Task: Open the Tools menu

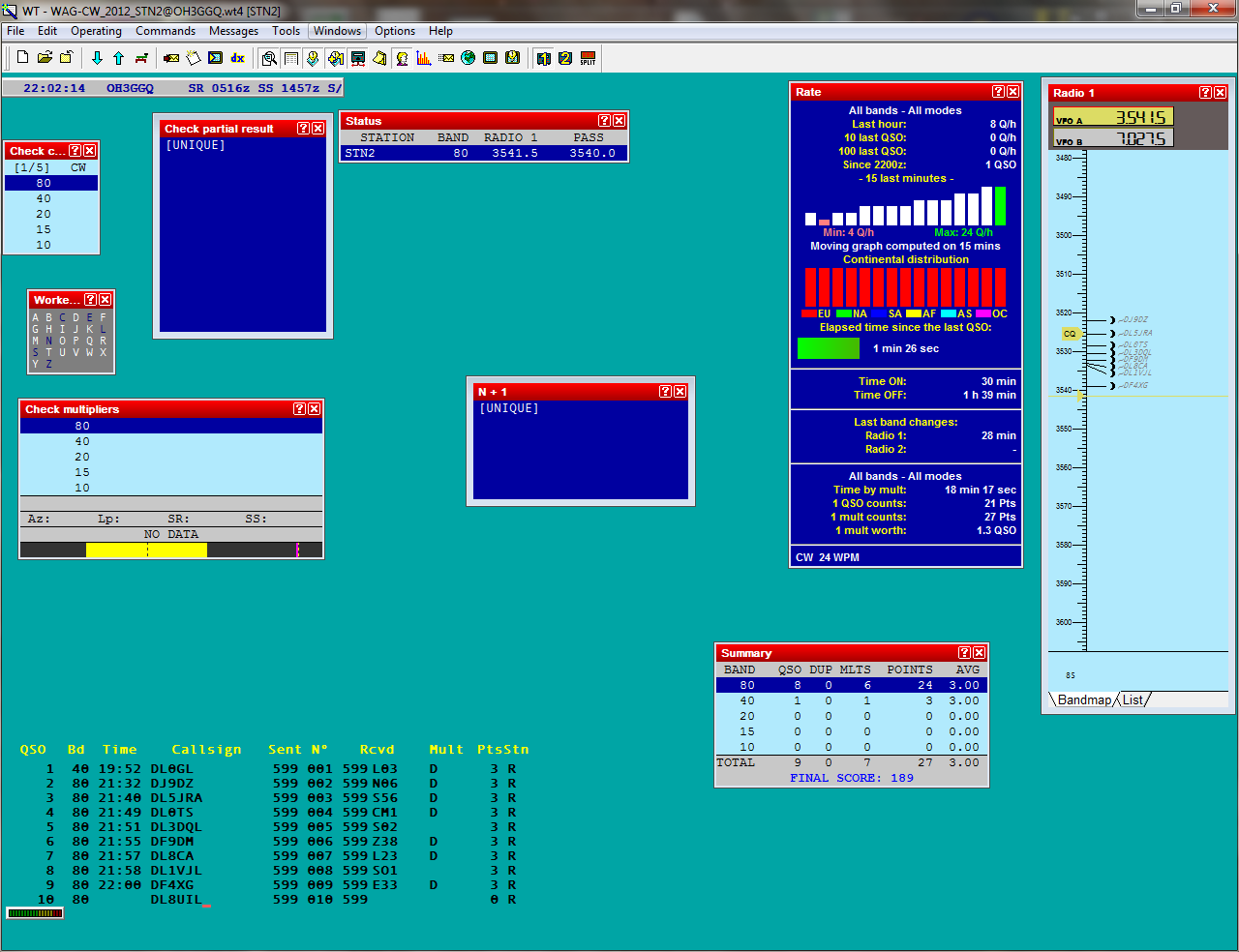Action: click(x=286, y=31)
